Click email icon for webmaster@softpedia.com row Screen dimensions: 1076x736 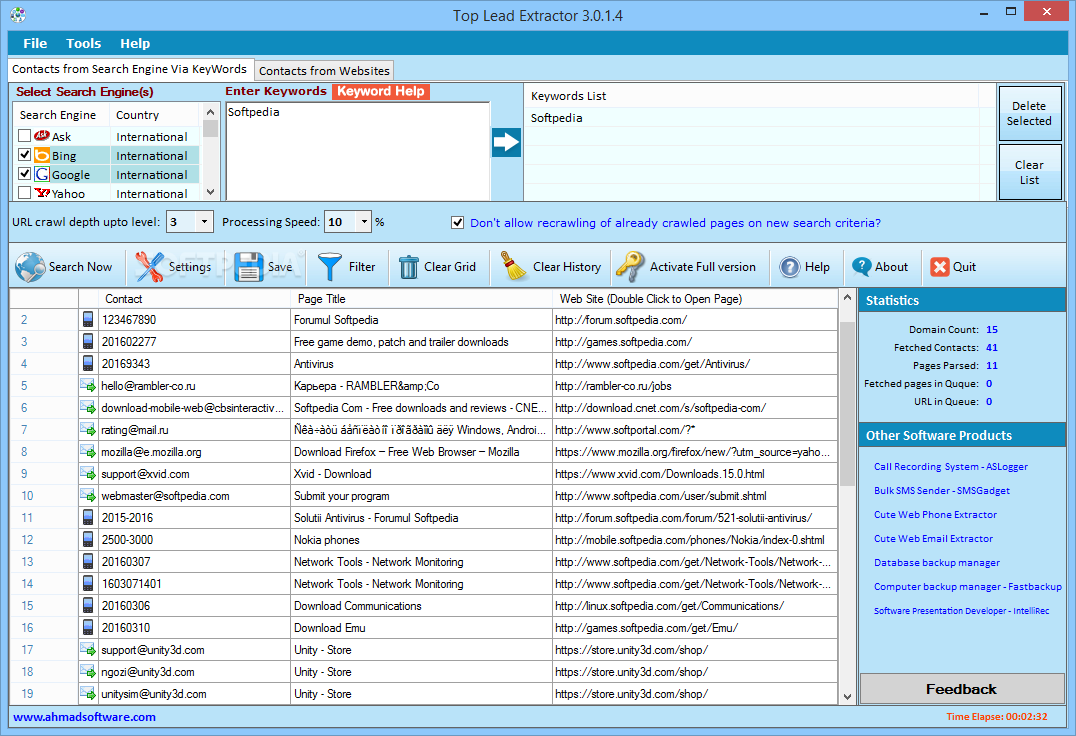88,495
